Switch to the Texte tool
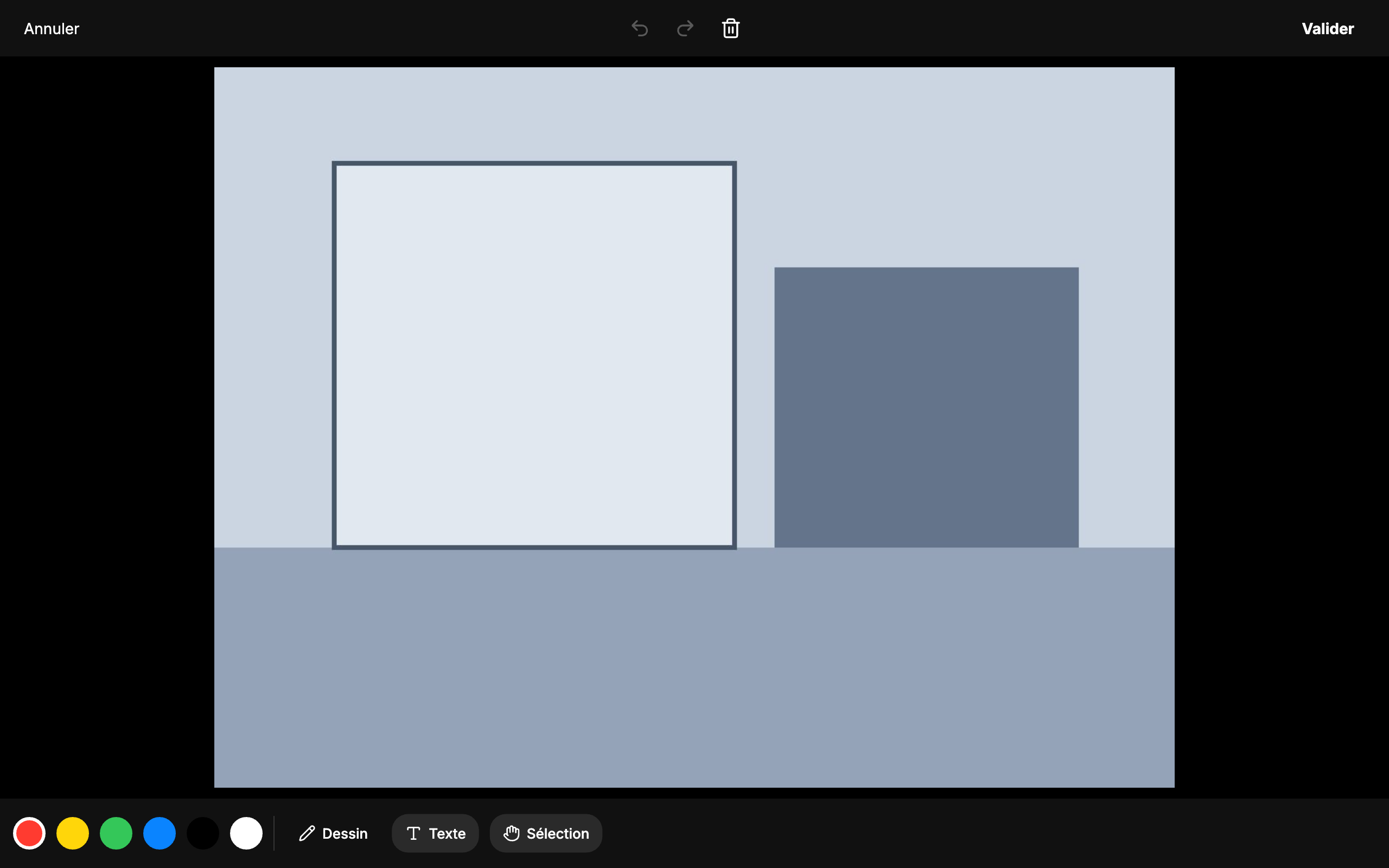 pos(436,833)
